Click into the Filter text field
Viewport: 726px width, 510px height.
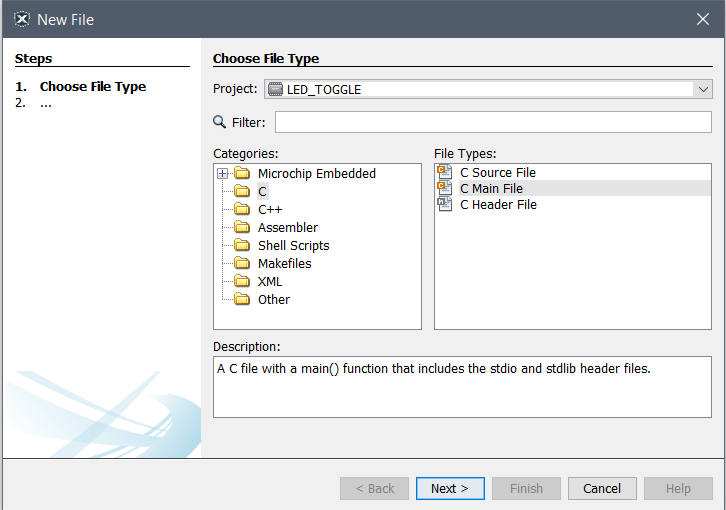pos(493,122)
